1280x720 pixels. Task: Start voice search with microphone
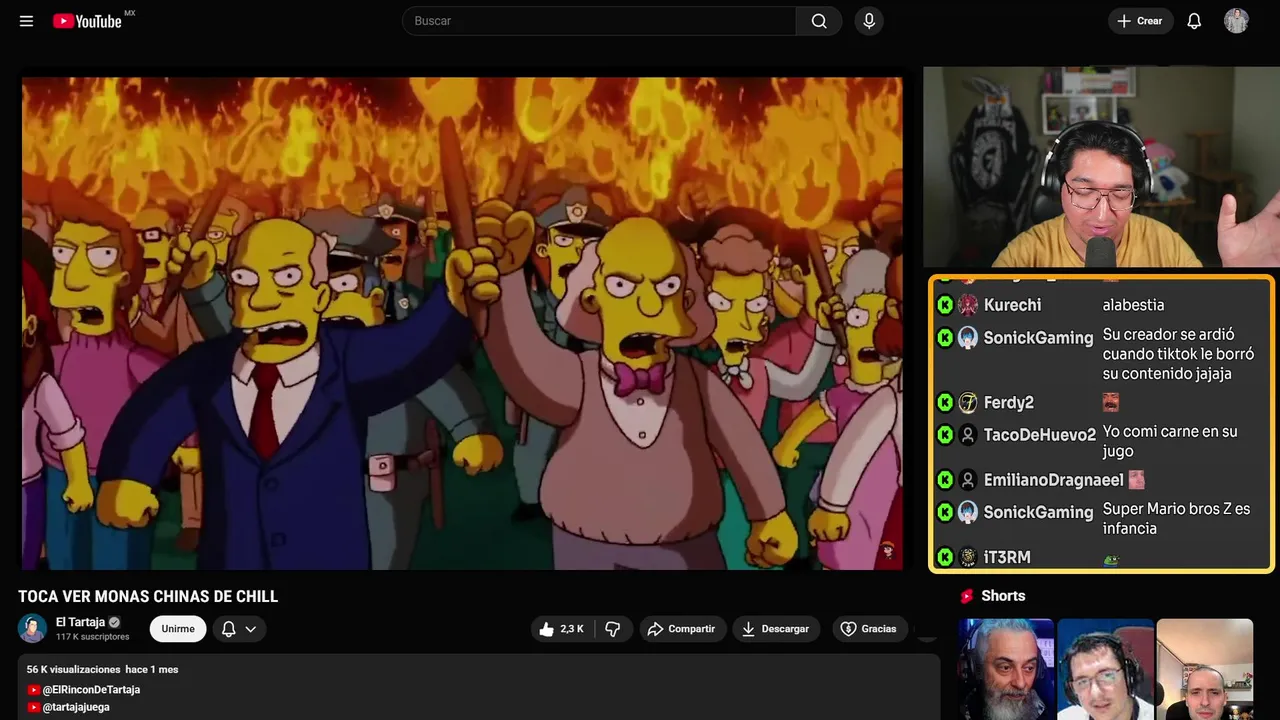[869, 21]
